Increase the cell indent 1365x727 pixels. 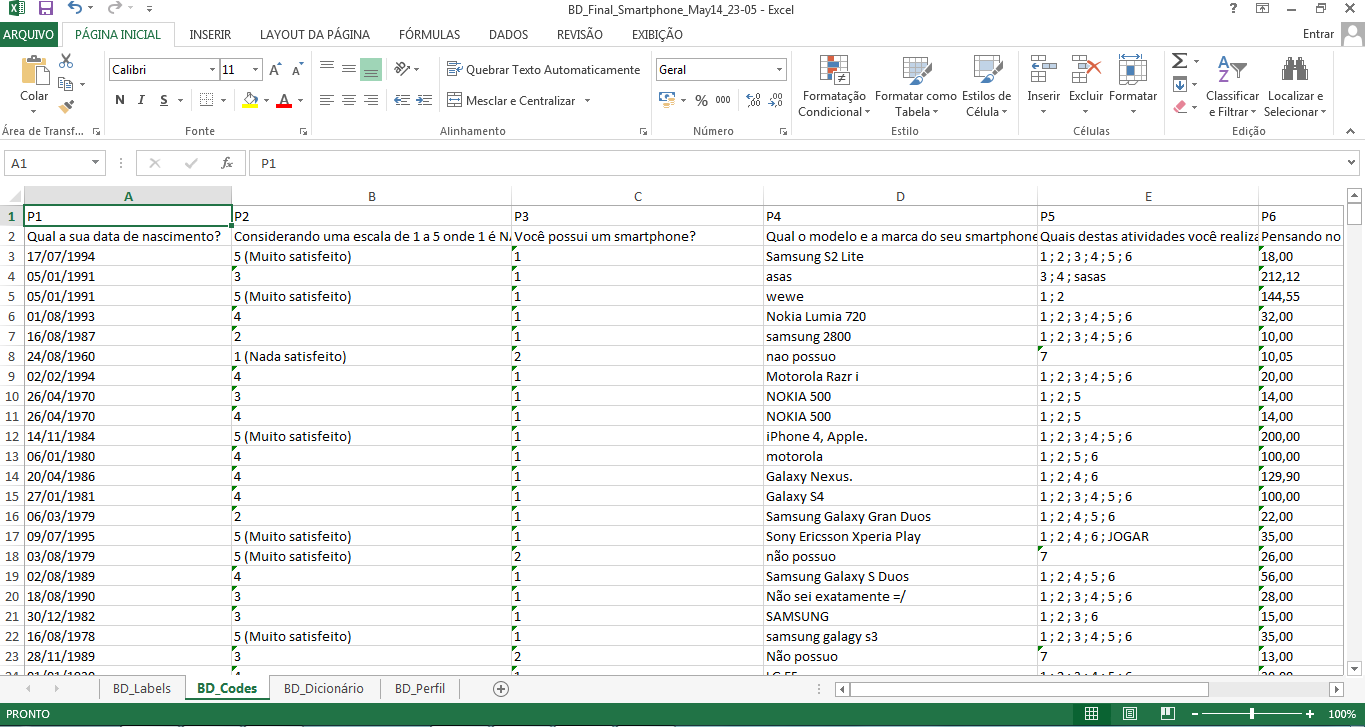(426, 100)
